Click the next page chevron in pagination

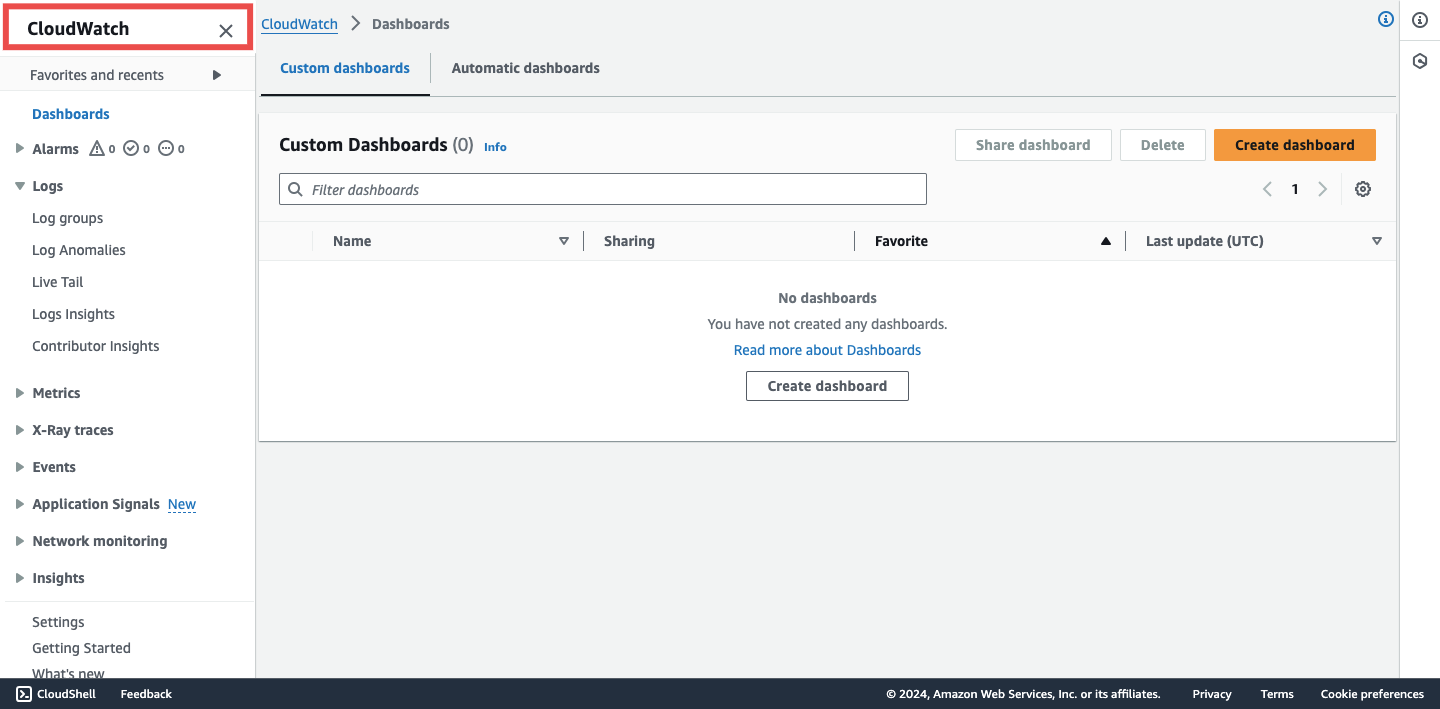[1323, 188]
